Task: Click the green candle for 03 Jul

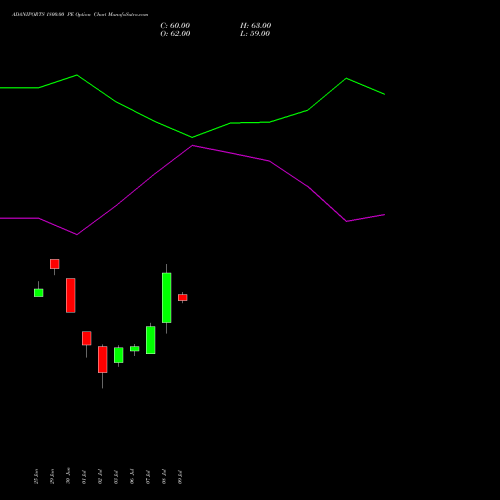Action: point(119,355)
